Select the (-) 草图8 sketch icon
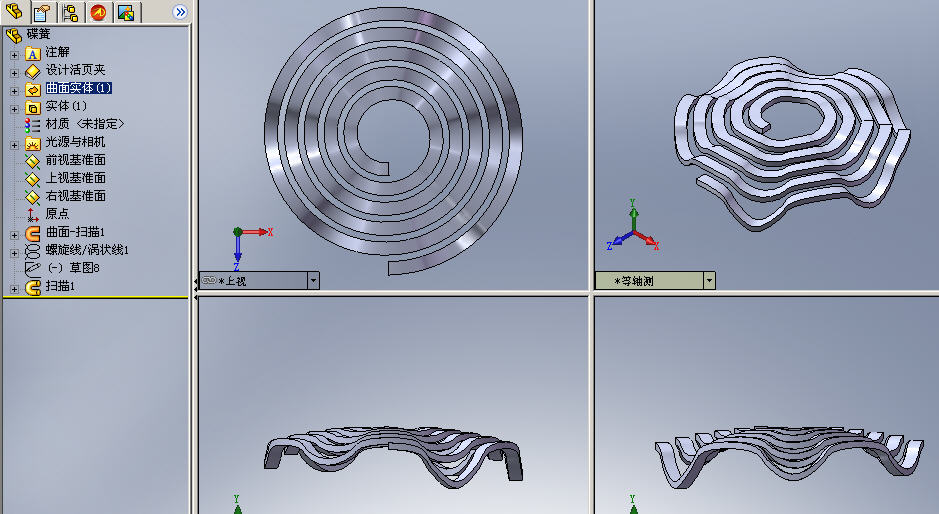Image resolution: width=939 pixels, height=514 pixels. pyautogui.click(x=32, y=268)
